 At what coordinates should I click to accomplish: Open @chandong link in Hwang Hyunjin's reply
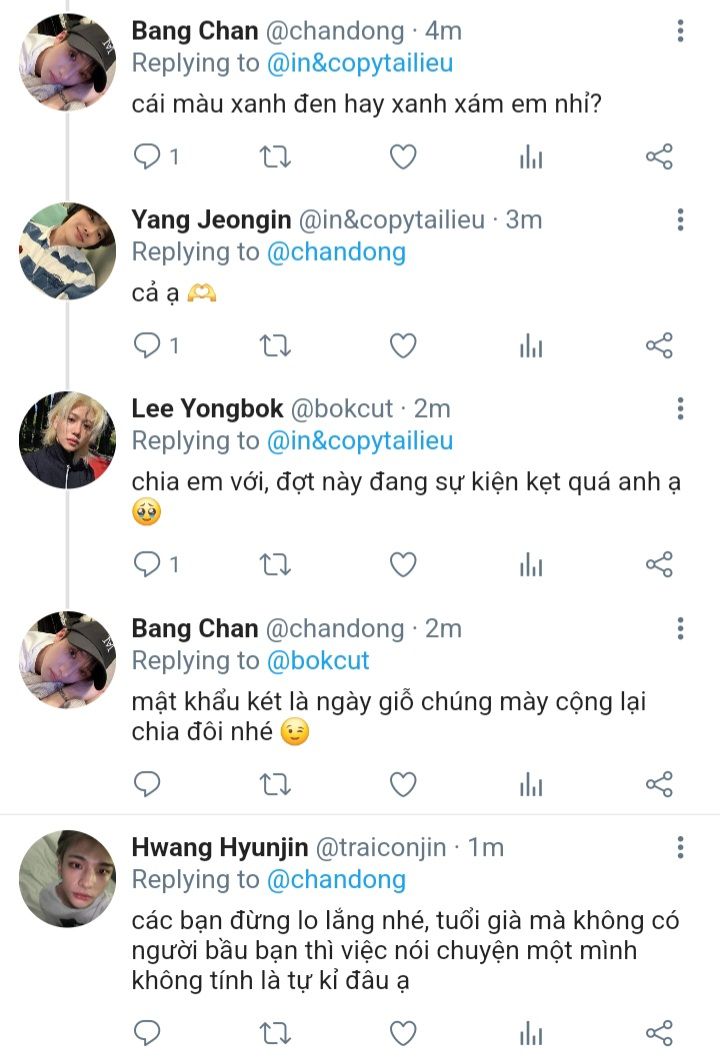336,879
